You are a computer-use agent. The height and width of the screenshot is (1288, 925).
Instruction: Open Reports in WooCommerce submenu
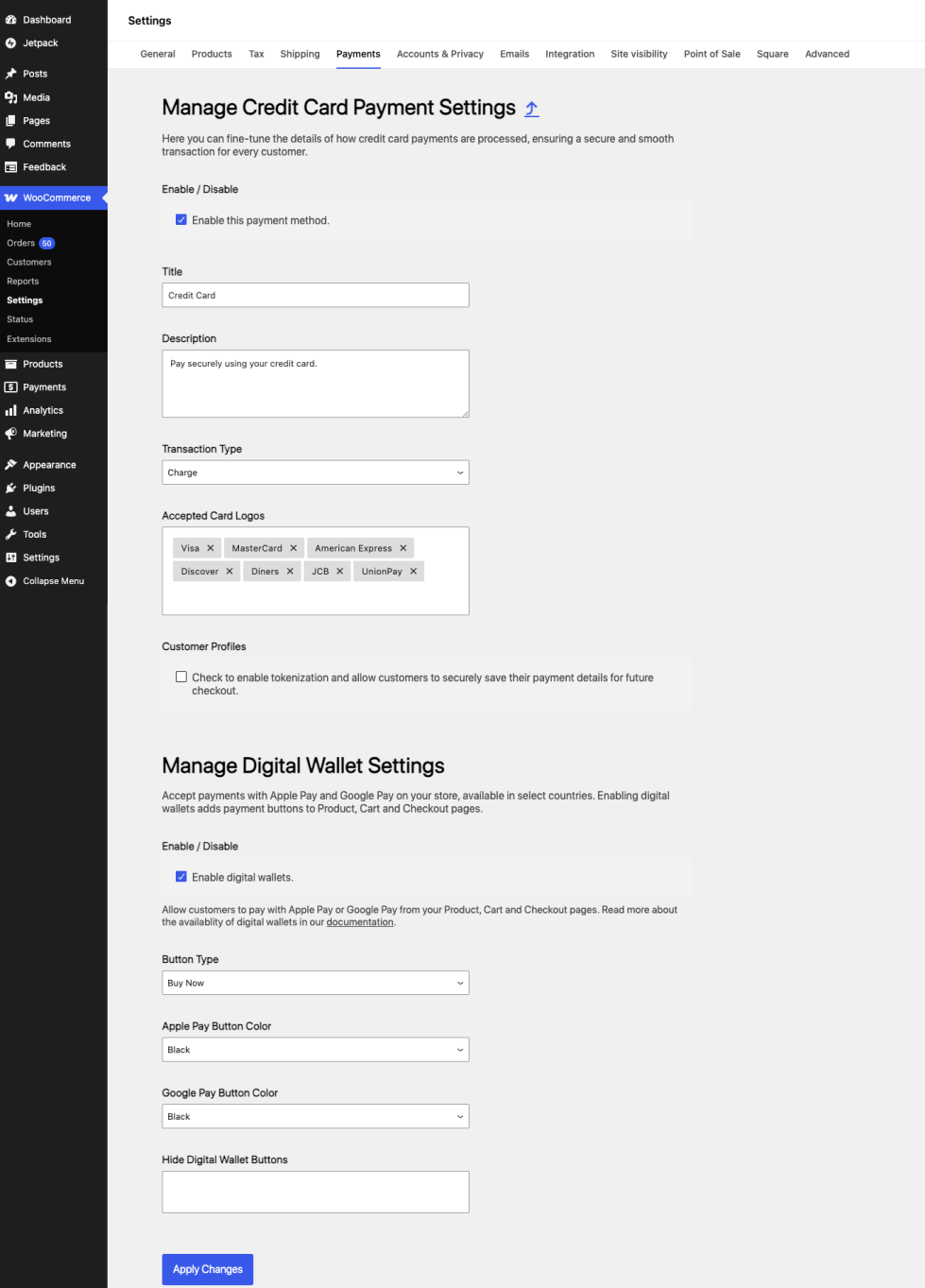23,282
